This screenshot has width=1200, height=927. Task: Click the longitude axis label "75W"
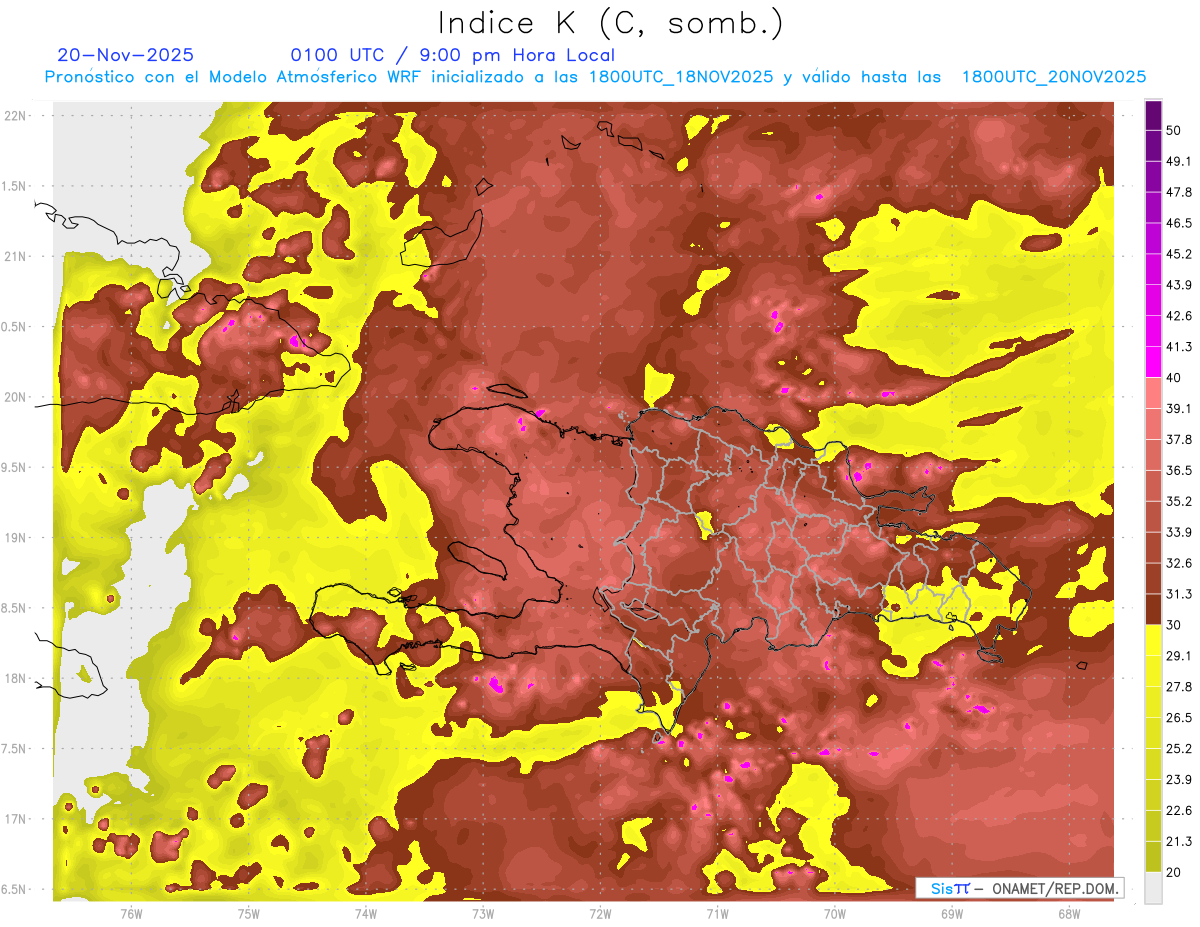coord(248,914)
